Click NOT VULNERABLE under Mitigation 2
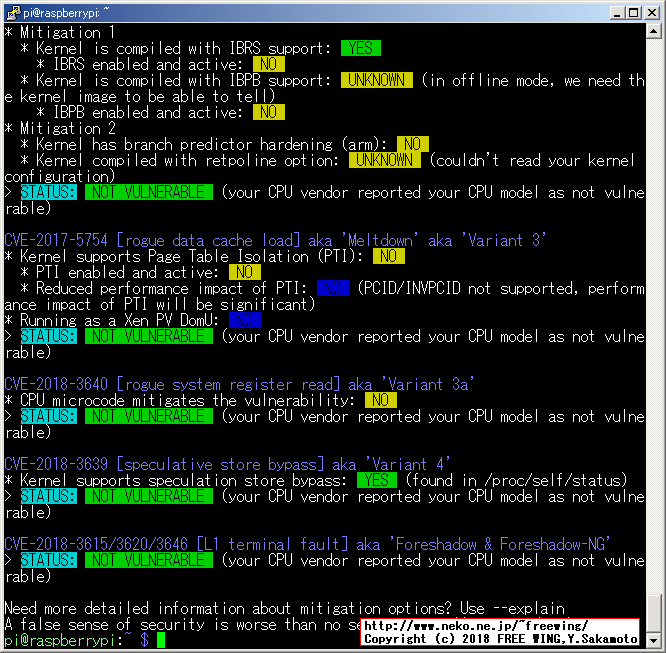The width and height of the screenshot is (666, 653). tap(149, 192)
